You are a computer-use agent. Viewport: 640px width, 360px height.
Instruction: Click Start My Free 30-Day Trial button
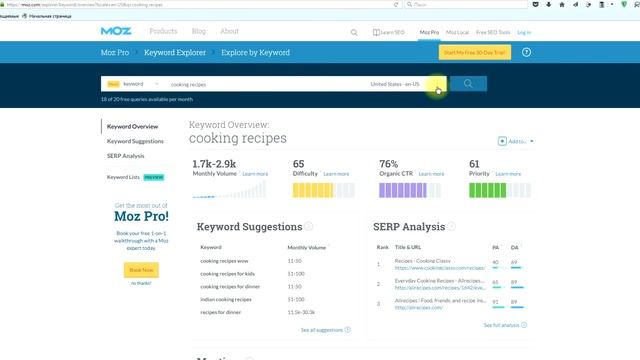(x=475, y=52)
